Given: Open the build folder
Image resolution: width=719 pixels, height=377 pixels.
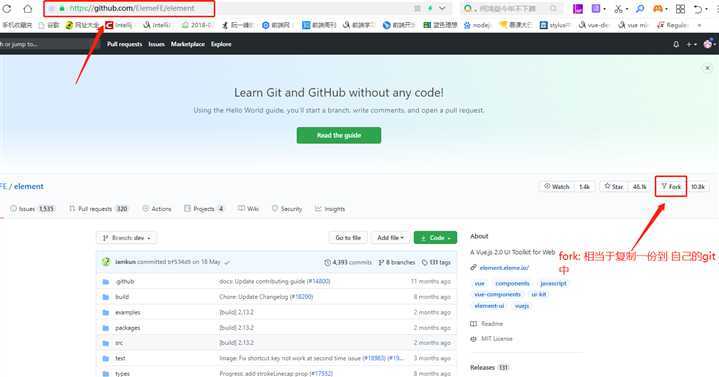Looking at the screenshot, I should pyautogui.click(x=122, y=297).
